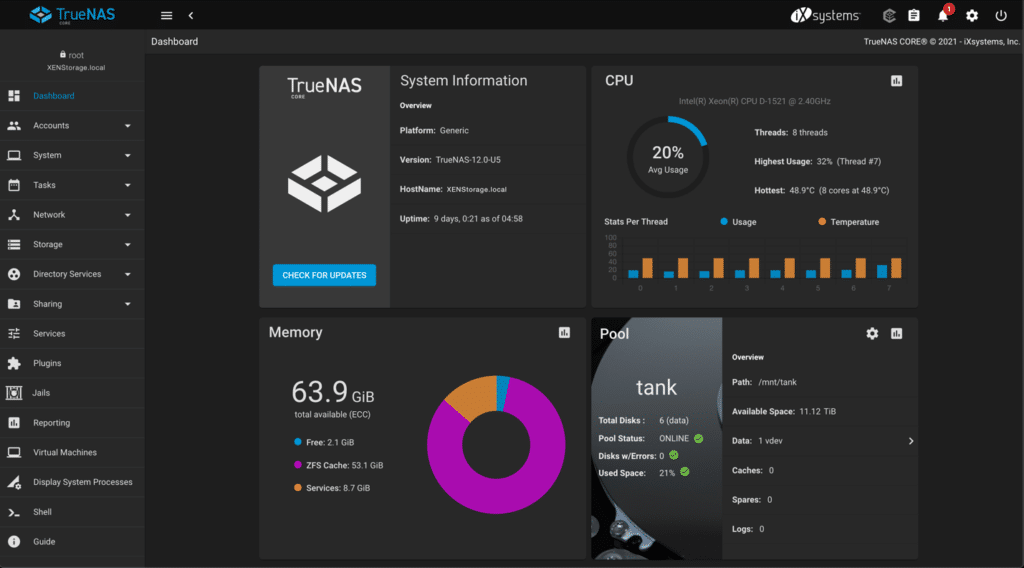Open the notifications bell alerts

click(x=942, y=15)
